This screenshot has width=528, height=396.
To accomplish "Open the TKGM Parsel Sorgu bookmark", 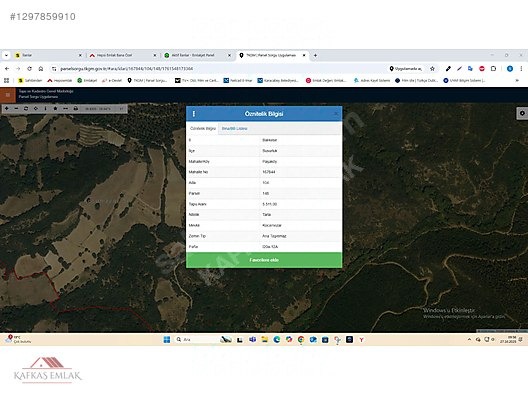I will tap(147, 80).
